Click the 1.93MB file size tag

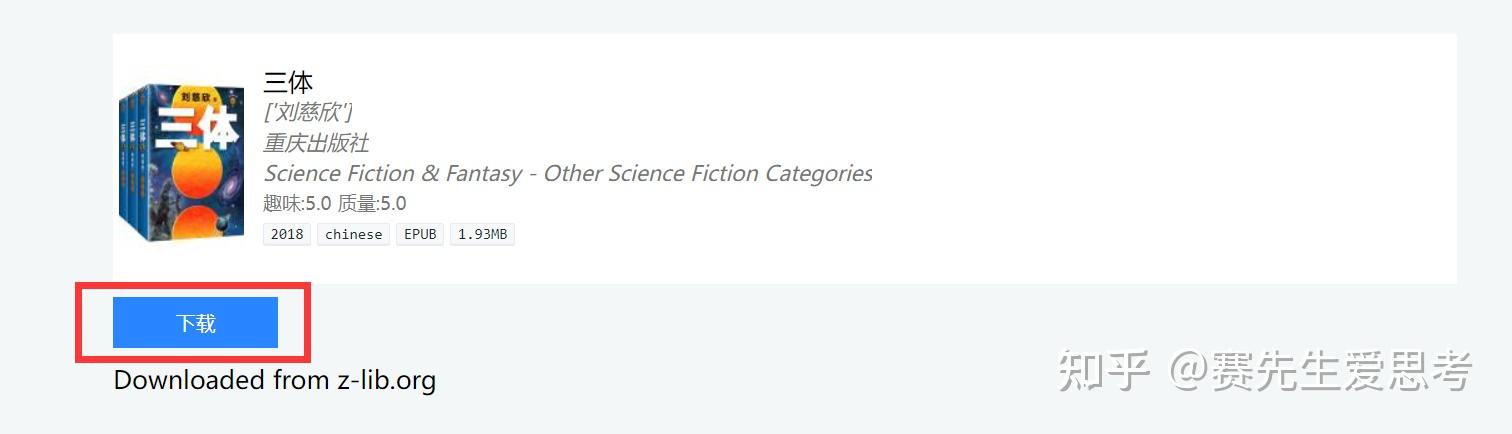click(x=482, y=234)
